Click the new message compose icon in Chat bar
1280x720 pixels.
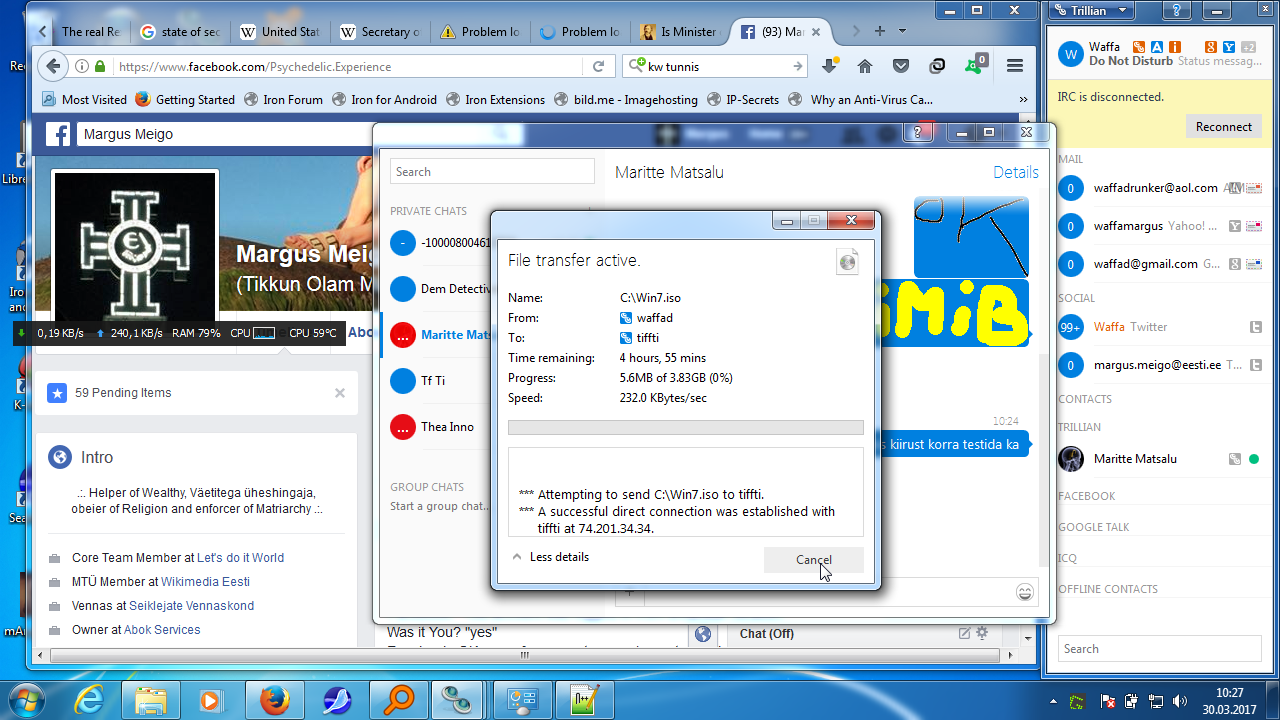(x=964, y=633)
